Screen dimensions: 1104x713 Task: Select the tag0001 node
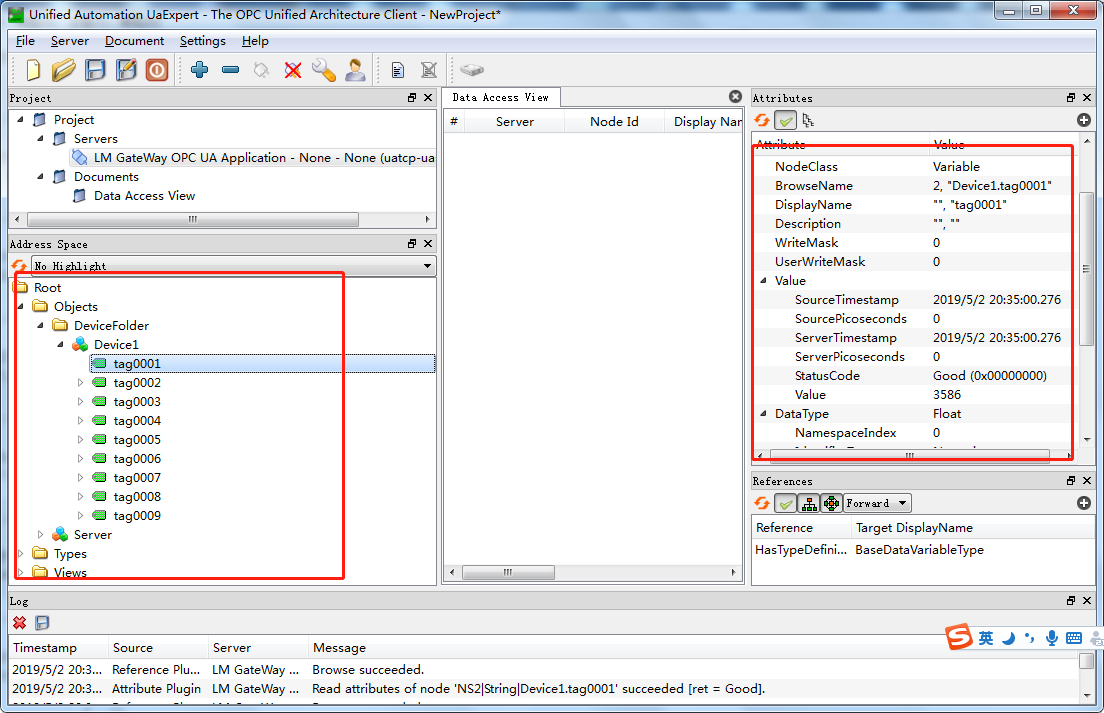[x=137, y=363]
